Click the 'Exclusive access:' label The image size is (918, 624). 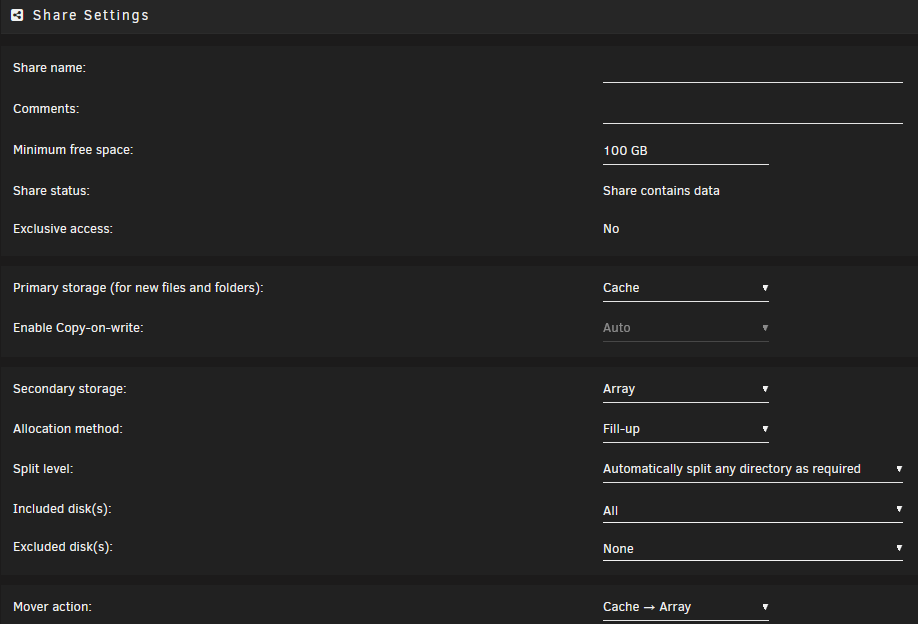pyautogui.click(x=63, y=229)
